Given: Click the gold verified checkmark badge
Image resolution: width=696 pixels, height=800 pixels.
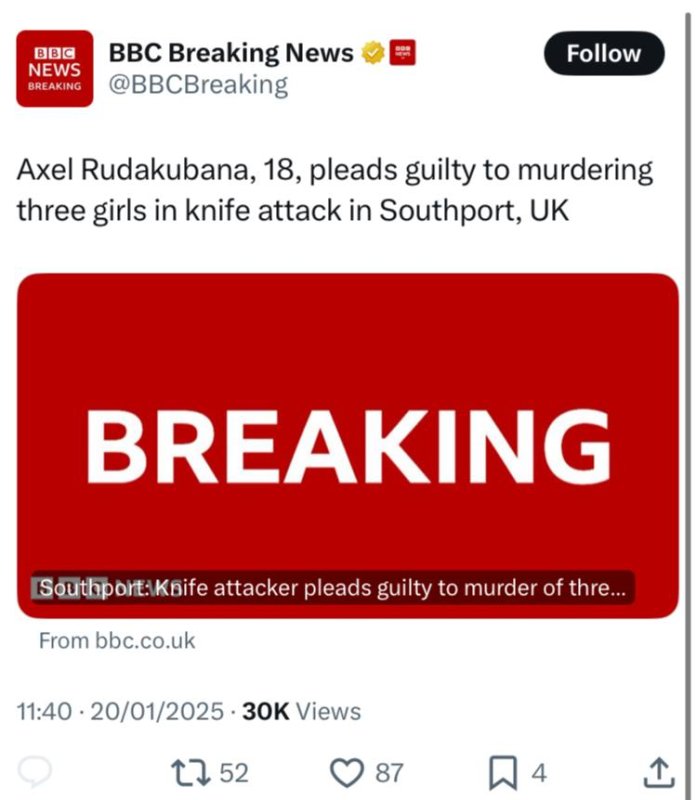Looking at the screenshot, I should 373,53.
